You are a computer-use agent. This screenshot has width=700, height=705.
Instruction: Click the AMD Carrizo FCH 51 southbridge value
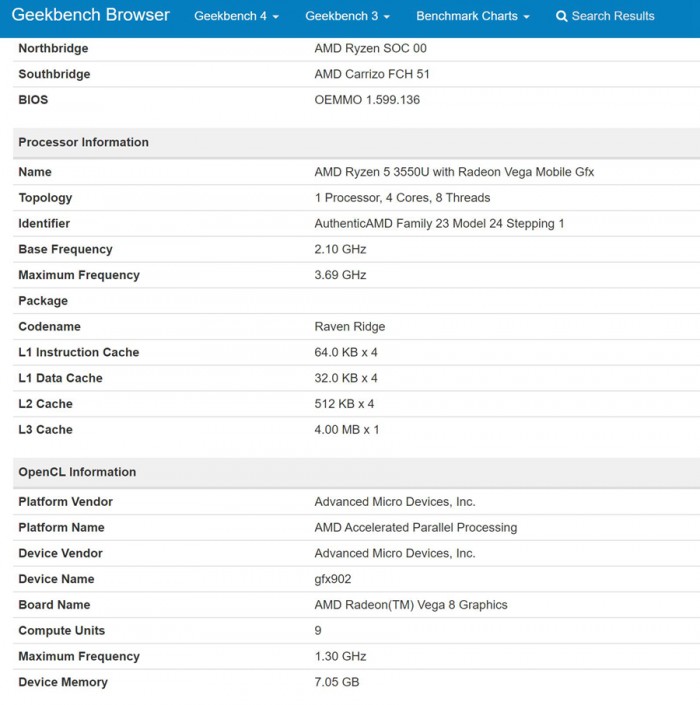coord(372,74)
